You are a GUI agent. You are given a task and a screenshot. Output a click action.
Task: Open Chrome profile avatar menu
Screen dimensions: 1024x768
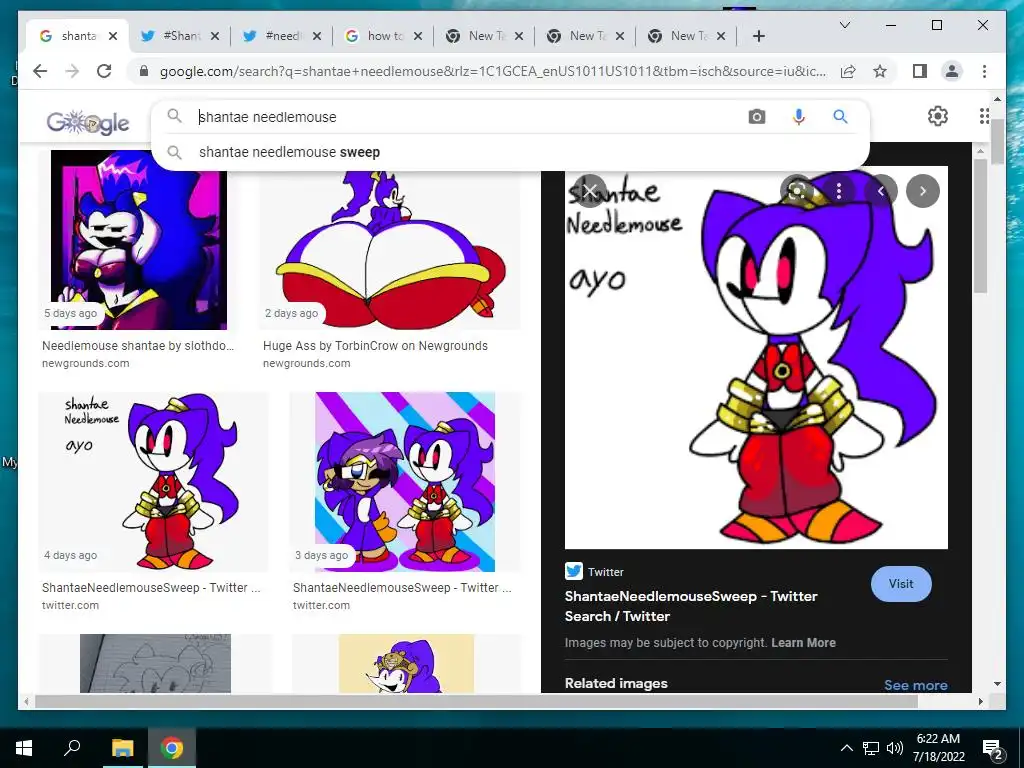pos(952,71)
